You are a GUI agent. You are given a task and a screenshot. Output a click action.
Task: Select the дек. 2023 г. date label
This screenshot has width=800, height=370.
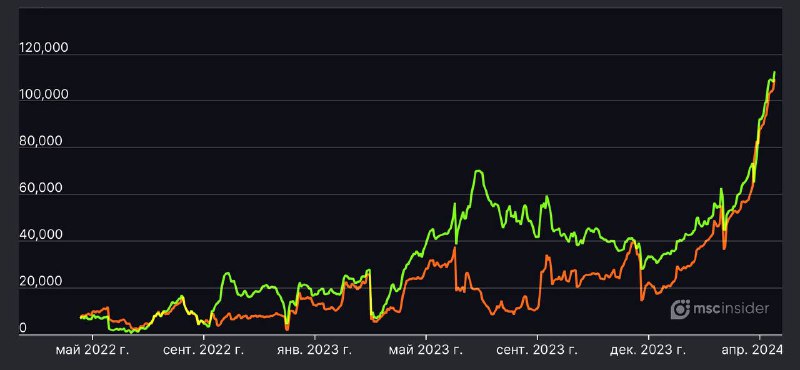point(648,350)
